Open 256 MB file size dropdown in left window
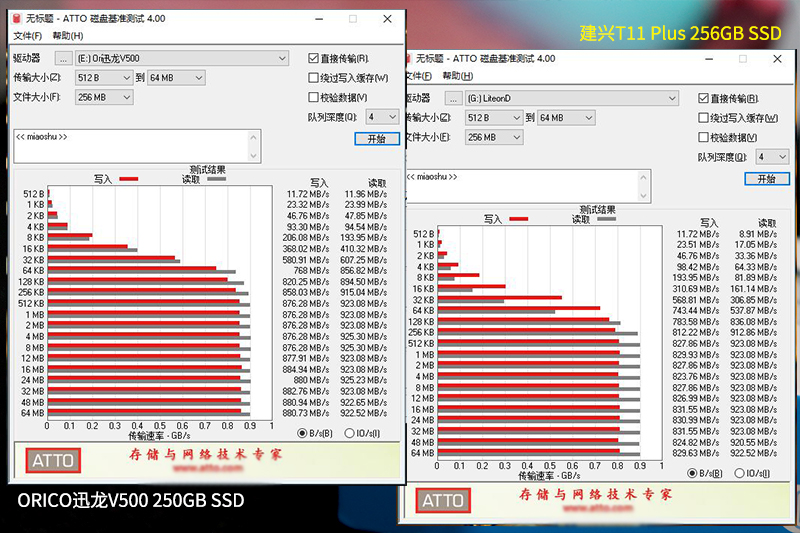Viewport: 800px width, 533px height. click(x=127, y=97)
